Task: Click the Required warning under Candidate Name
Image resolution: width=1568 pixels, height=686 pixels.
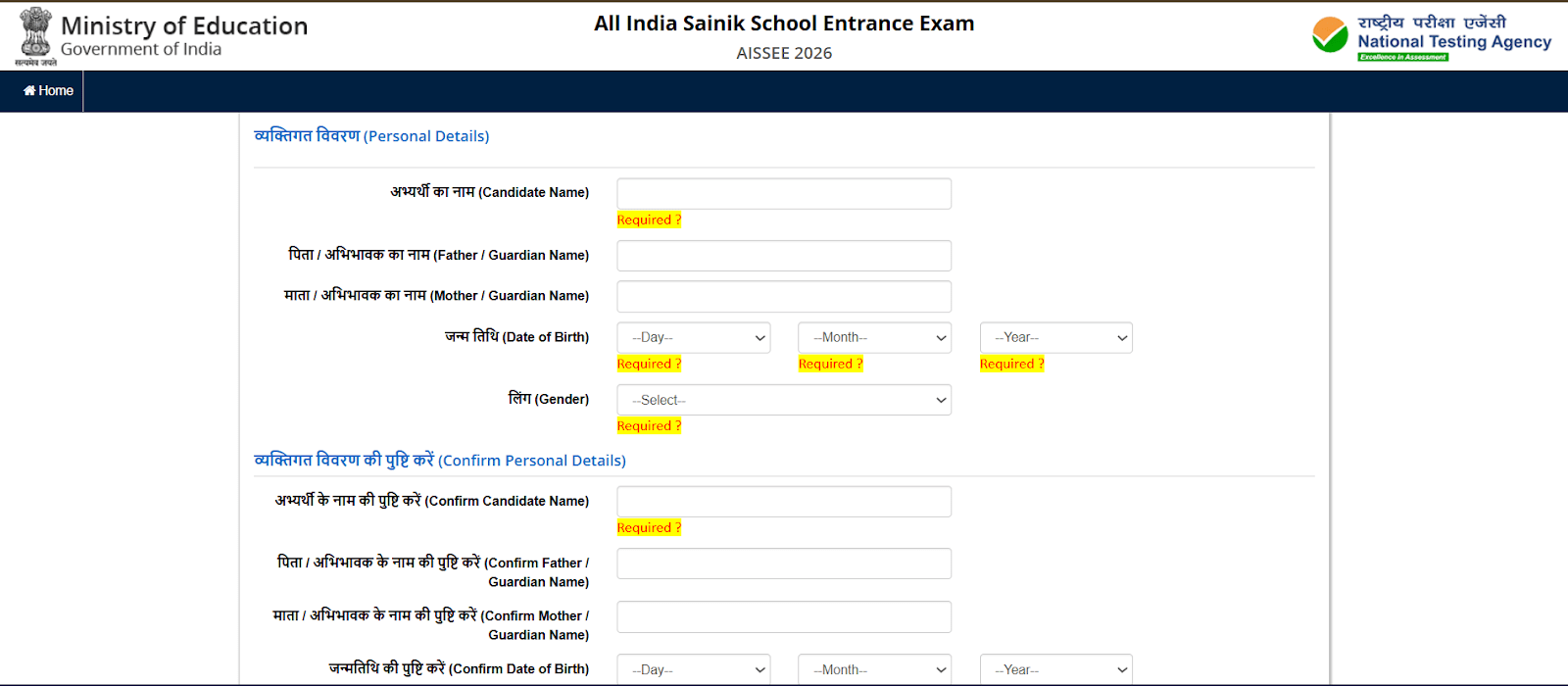Action: coord(649,220)
